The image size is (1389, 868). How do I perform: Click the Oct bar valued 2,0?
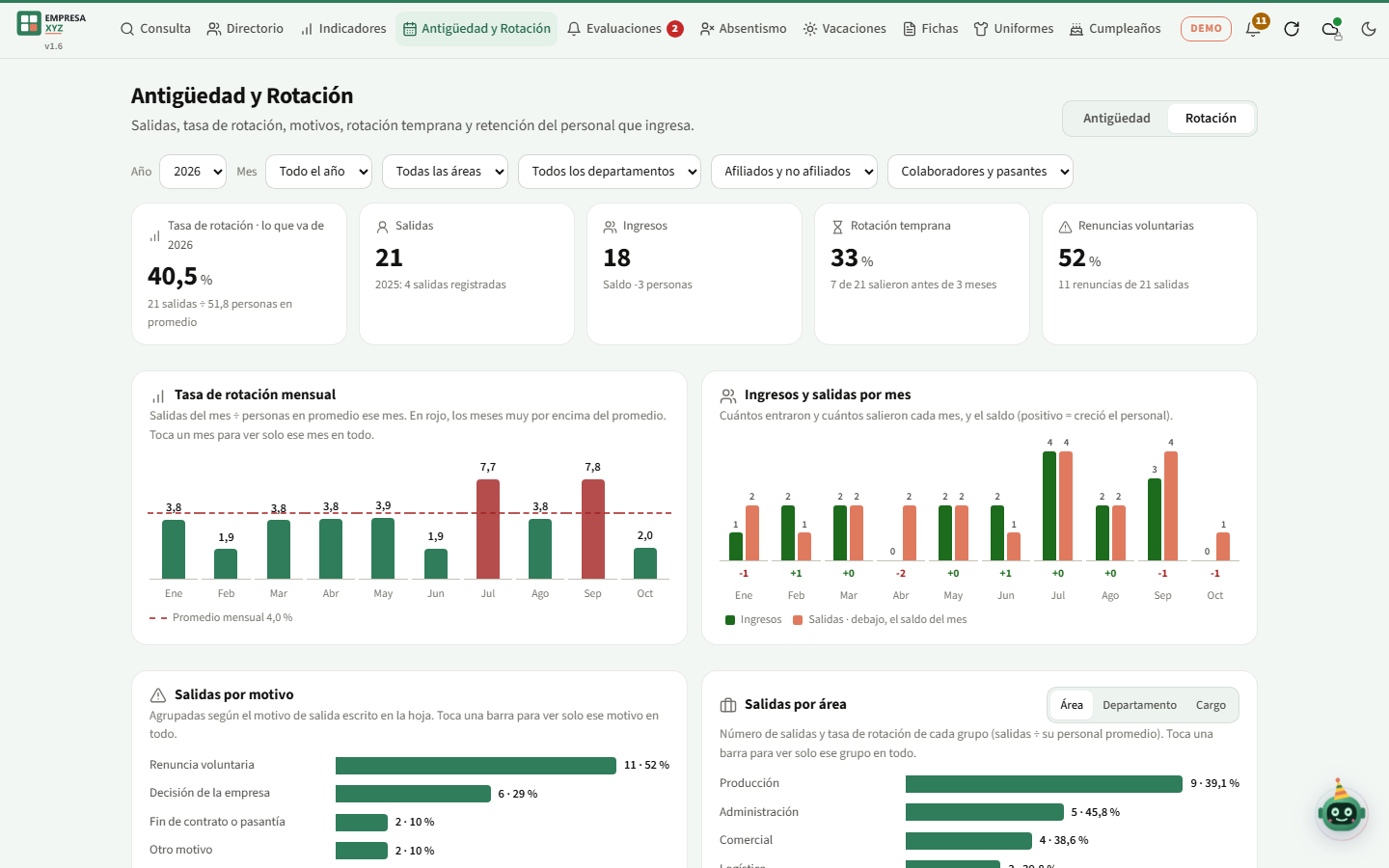coord(645,563)
